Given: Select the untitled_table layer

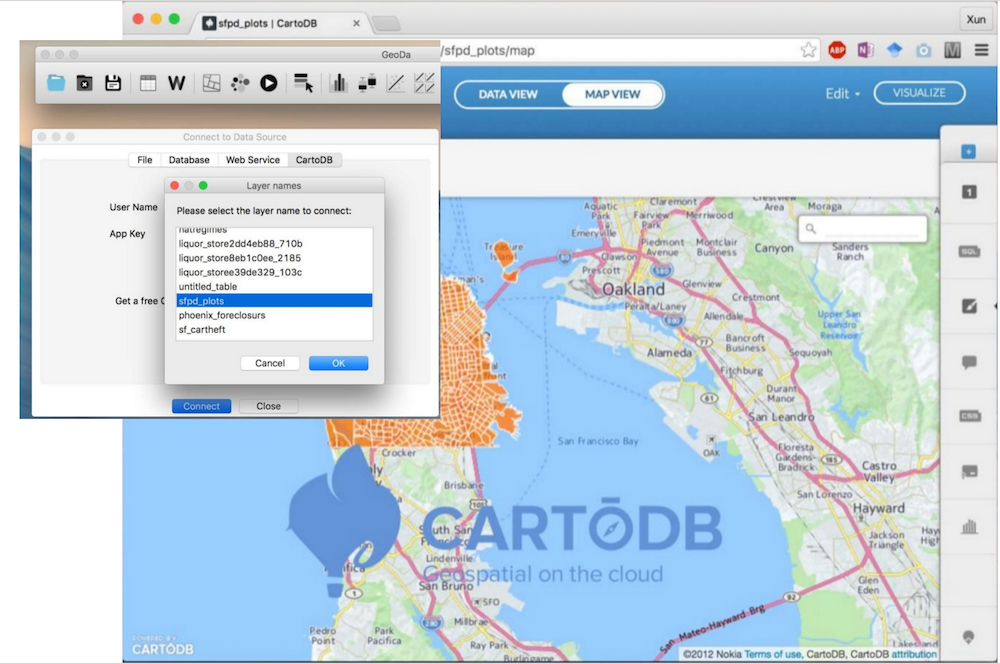Looking at the screenshot, I should (274, 286).
